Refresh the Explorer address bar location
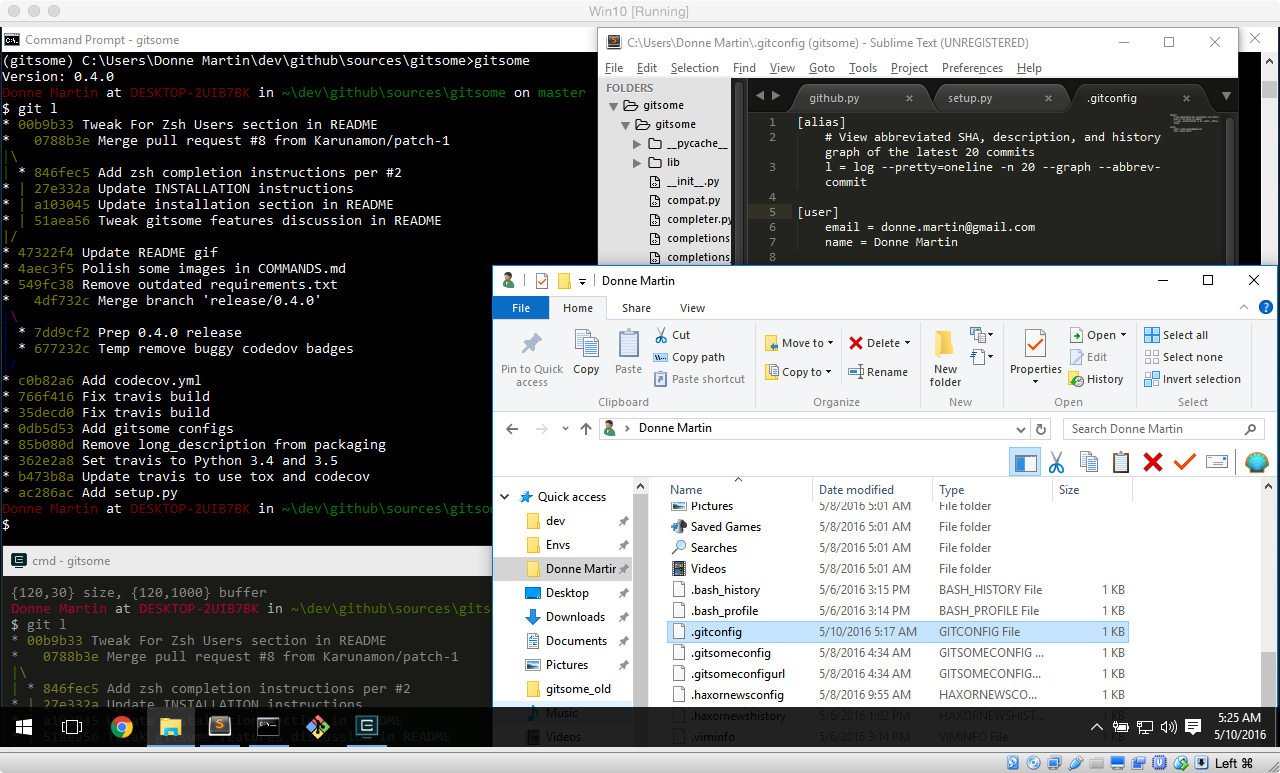The height and width of the screenshot is (773, 1280). pyautogui.click(x=1041, y=429)
